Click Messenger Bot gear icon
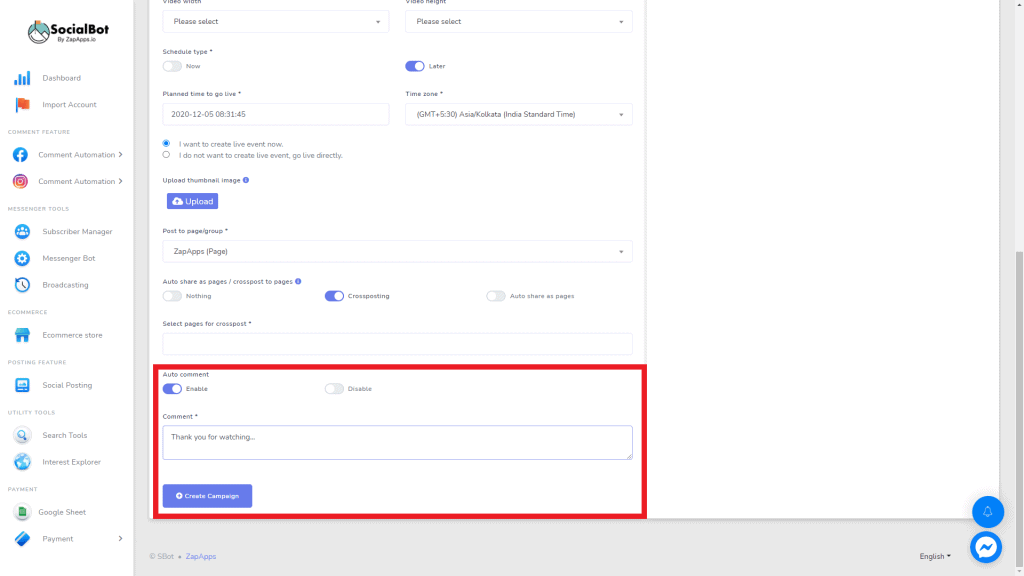Image resolution: width=1024 pixels, height=576 pixels. point(22,259)
